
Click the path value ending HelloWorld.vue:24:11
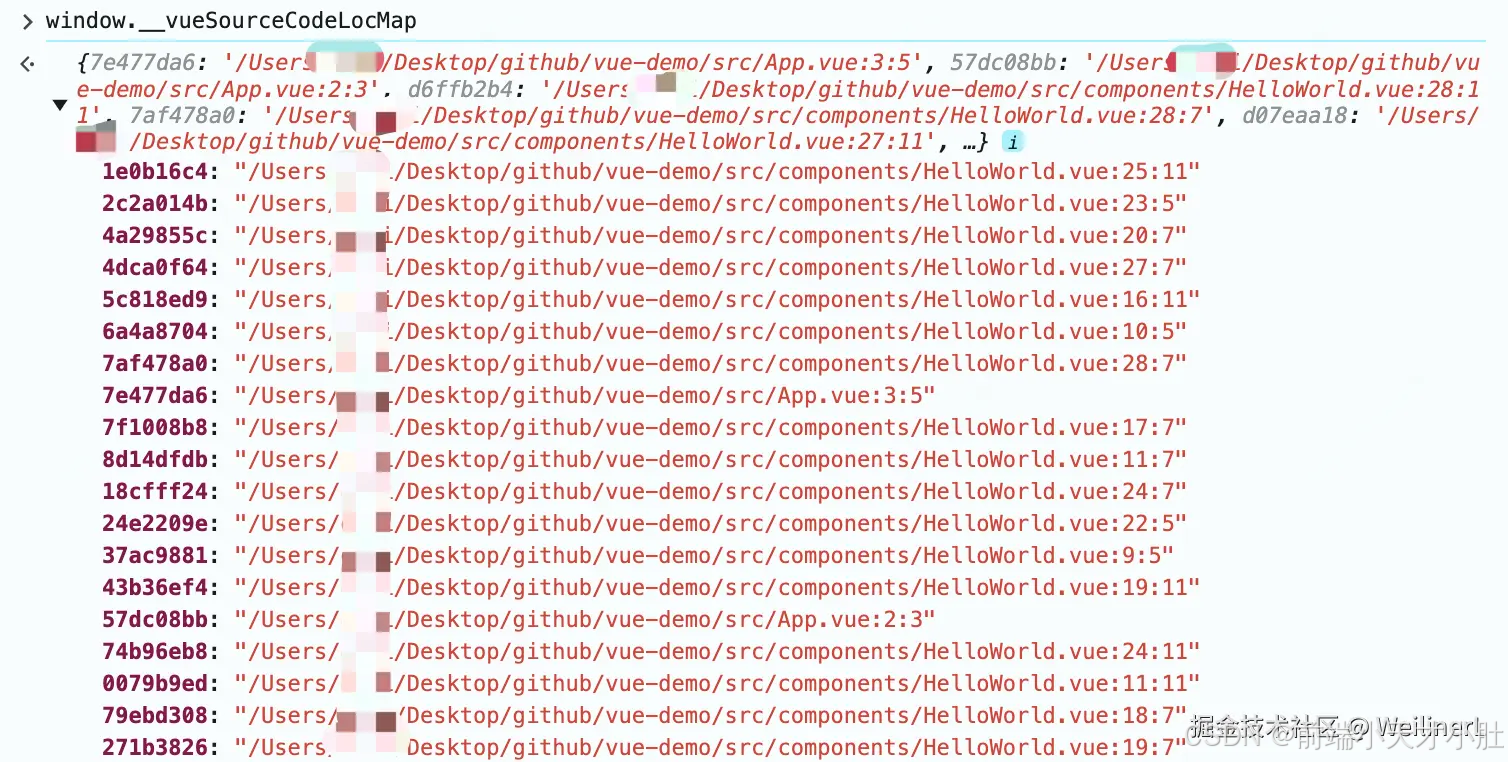(717, 651)
